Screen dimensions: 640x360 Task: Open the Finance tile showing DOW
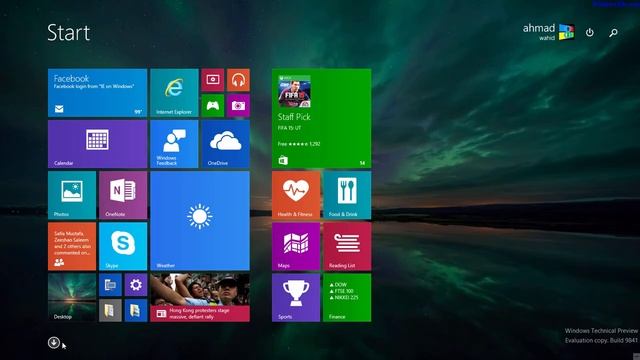point(347,298)
